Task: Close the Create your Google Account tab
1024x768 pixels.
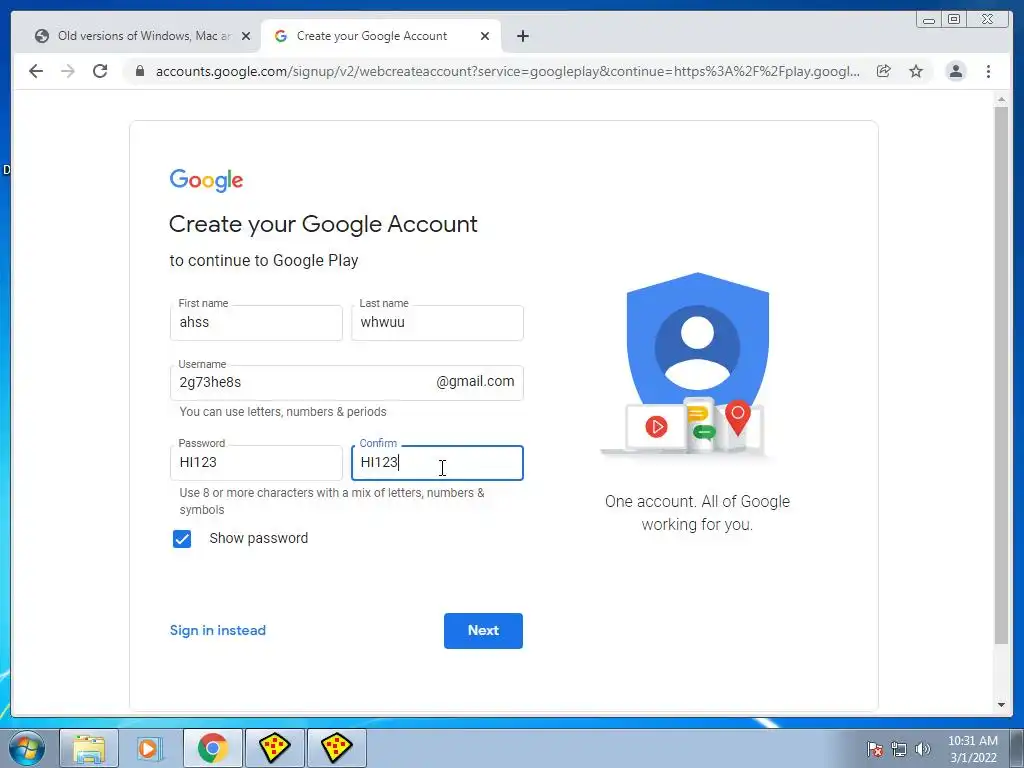Action: coord(485,37)
